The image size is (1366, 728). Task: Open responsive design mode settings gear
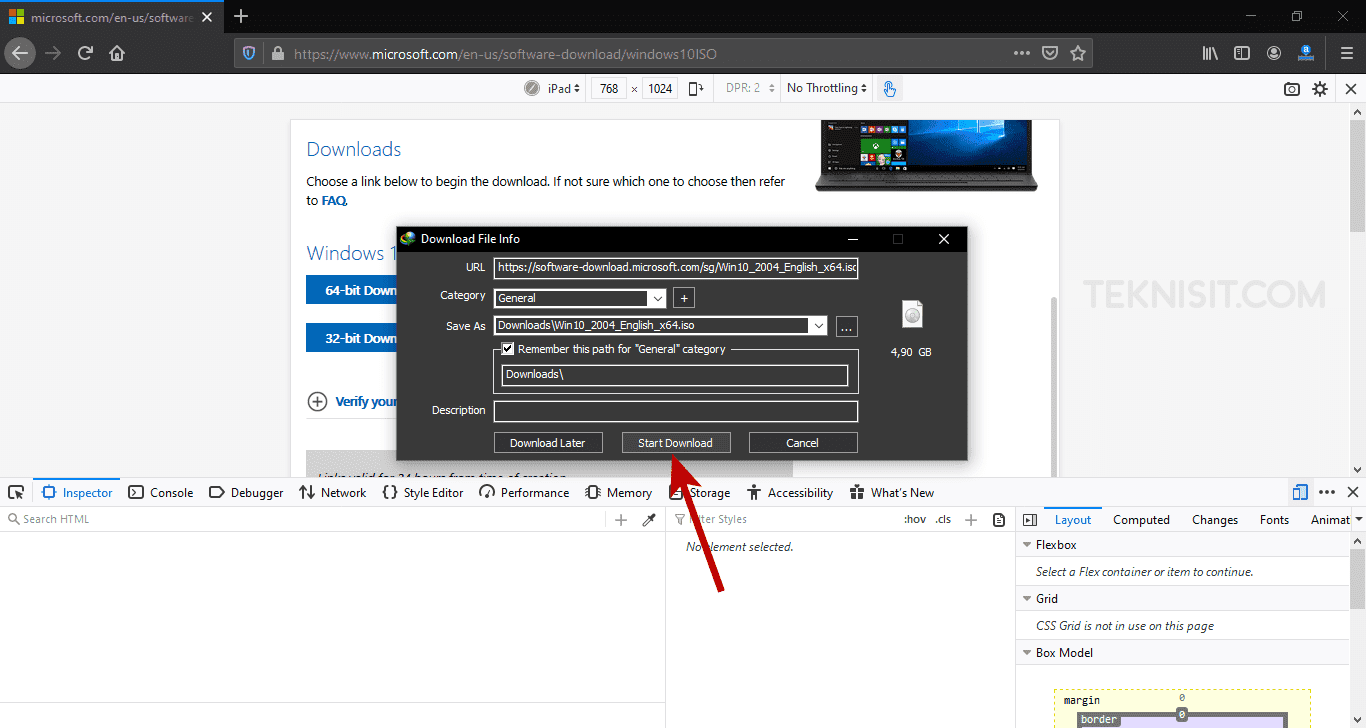pos(1320,89)
